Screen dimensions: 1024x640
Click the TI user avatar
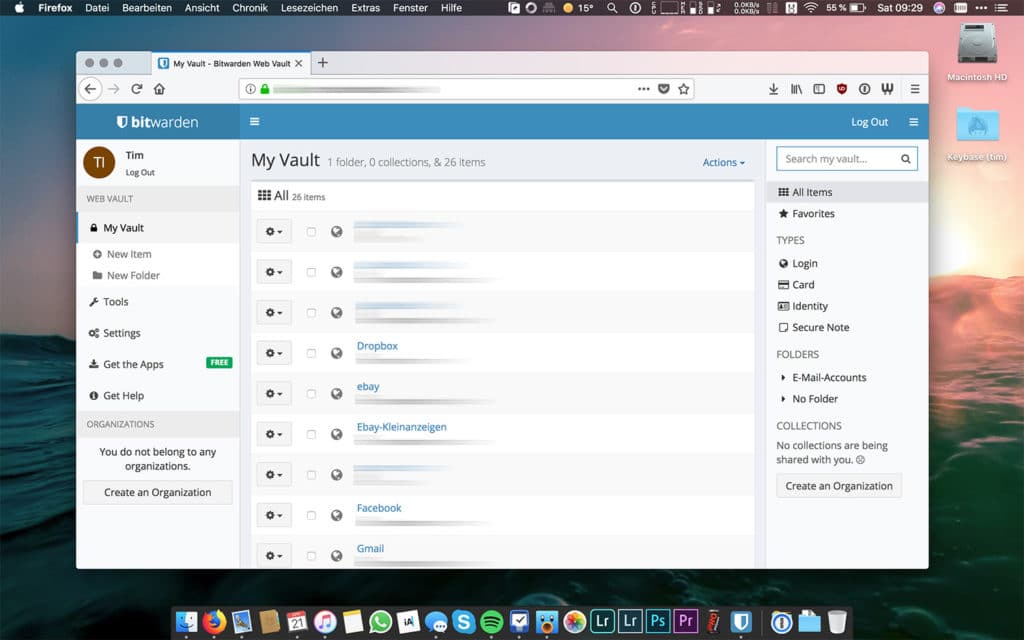point(99,163)
